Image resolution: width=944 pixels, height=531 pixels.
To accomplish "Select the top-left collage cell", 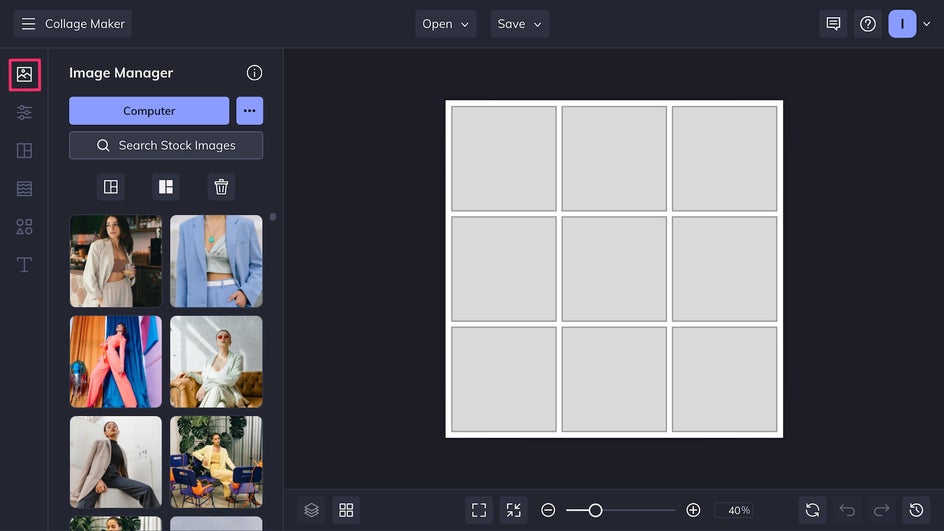I will click(x=504, y=159).
